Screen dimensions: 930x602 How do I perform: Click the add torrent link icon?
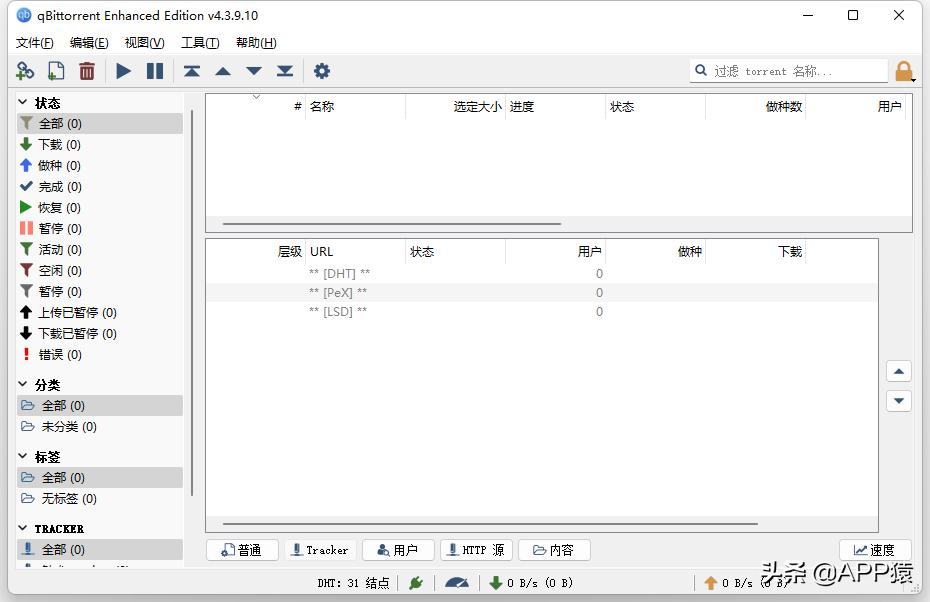pos(25,71)
